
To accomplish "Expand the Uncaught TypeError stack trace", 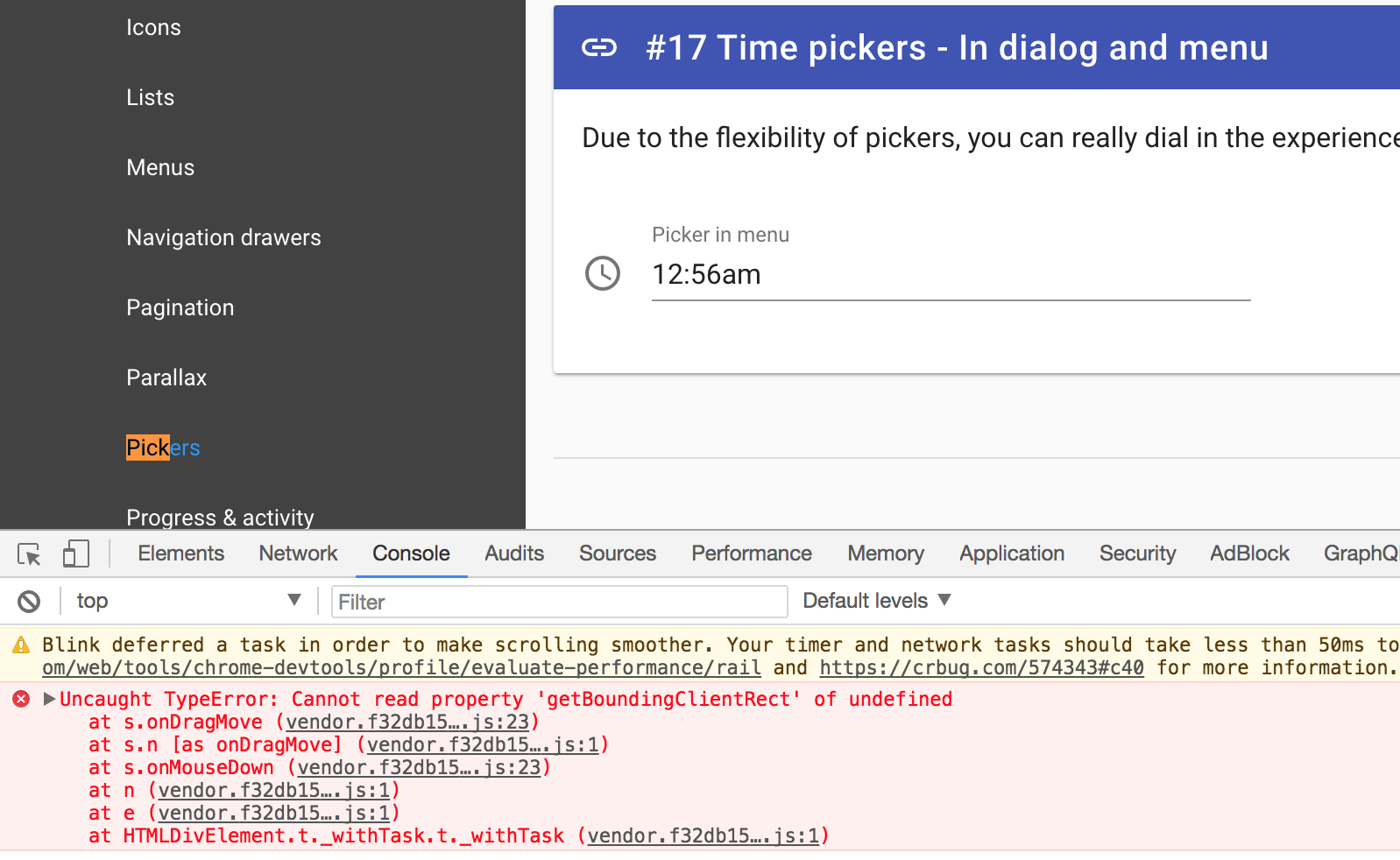I will (x=49, y=699).
